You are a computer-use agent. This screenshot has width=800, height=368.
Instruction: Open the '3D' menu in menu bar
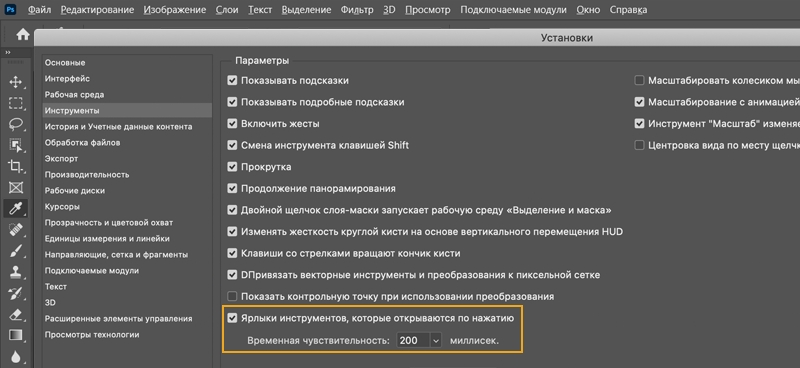pyautogui.click(x=389, y=10)
